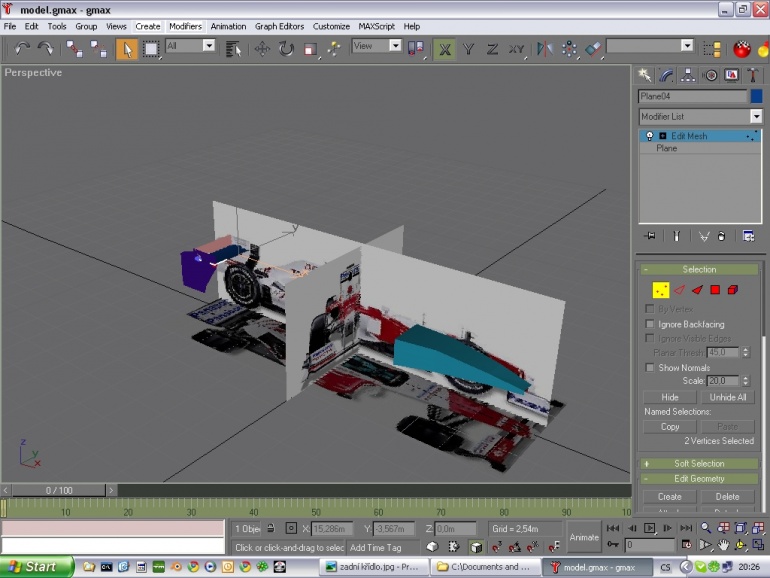Open the Modifiers menu
The height and width of the screenshot is (578, 770).
click(185, 27)
